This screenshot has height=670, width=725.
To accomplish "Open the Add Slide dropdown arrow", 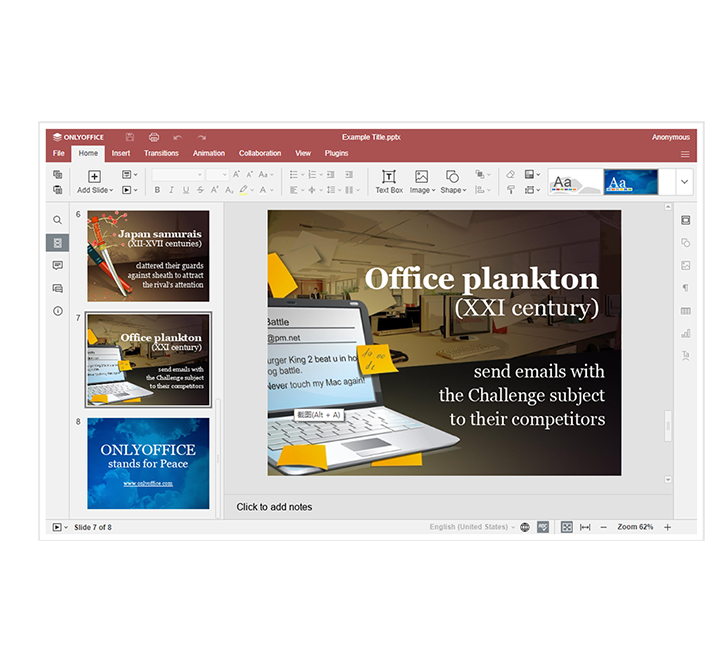I will tap(111, 190).
